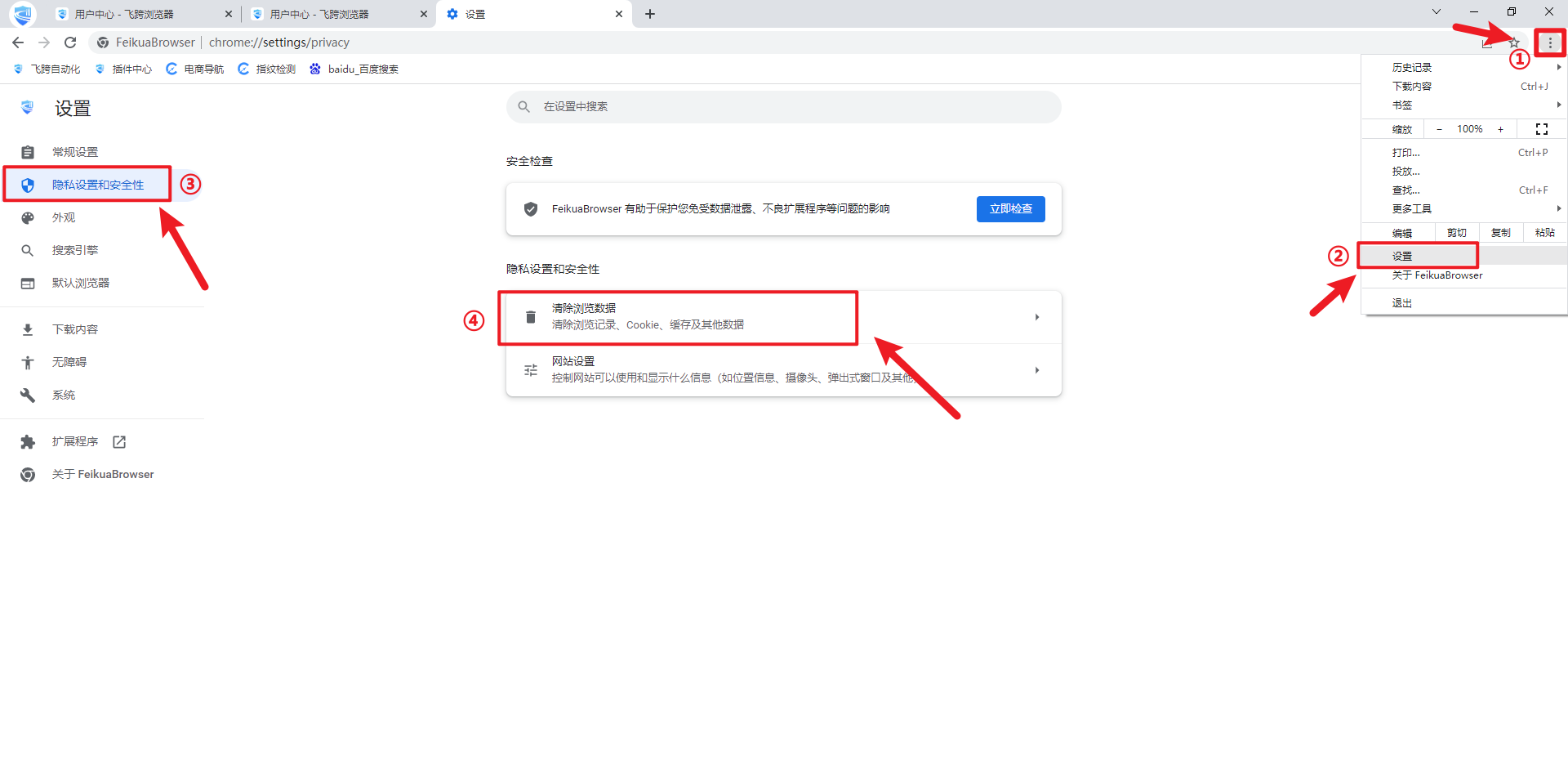The height and width of the screenshot is (760, 1568).
Task: Click the three-dot browser menu icon
Action: pos(1549,42)
